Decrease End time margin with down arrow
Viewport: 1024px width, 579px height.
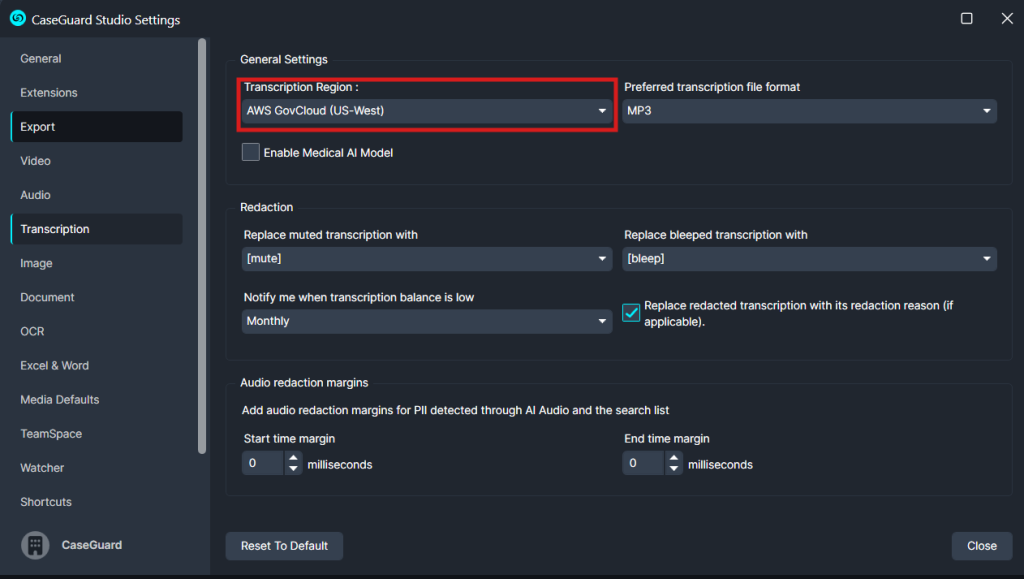click(x=674, y=469)
